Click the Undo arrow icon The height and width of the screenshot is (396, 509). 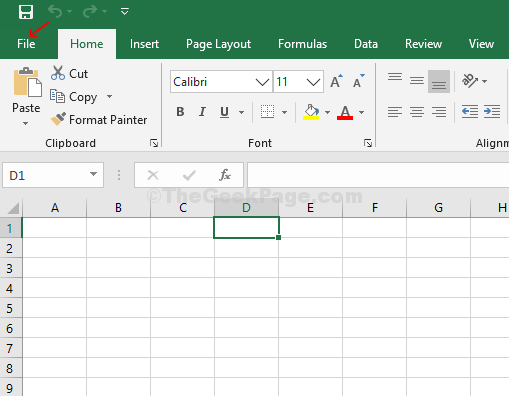click(55, 11)
